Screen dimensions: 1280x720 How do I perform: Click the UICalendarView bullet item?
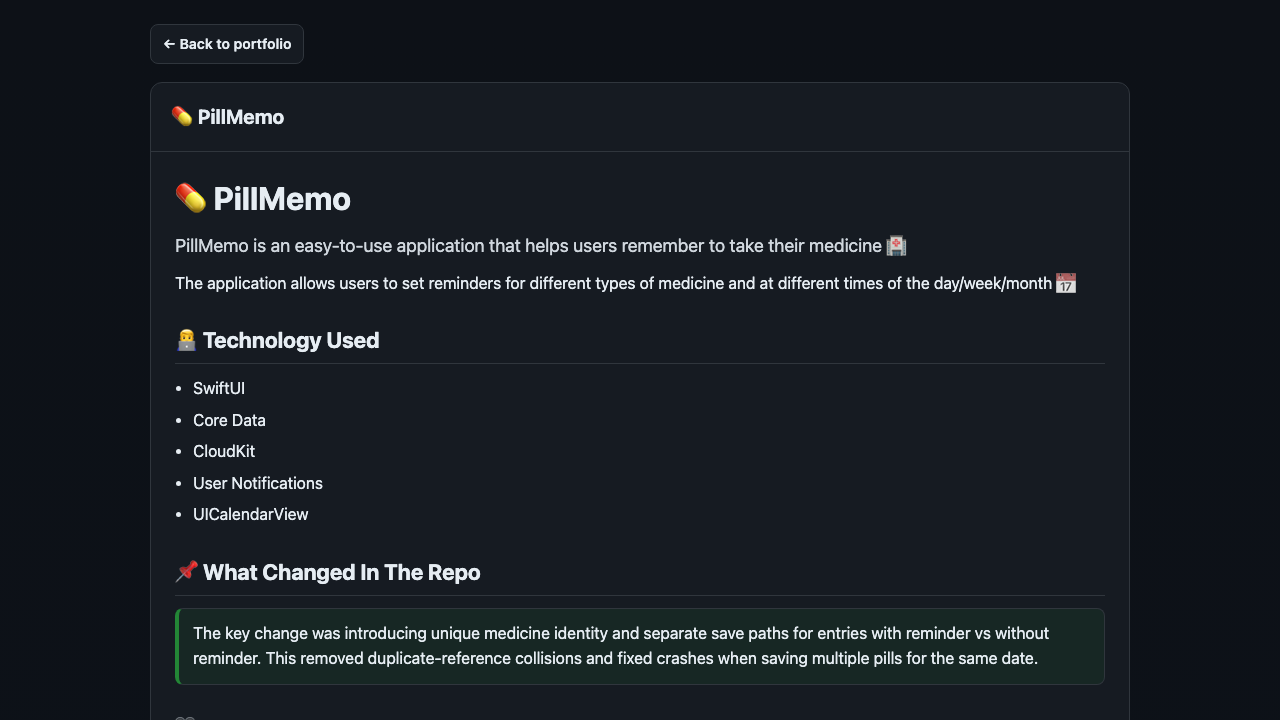[250, 514]
